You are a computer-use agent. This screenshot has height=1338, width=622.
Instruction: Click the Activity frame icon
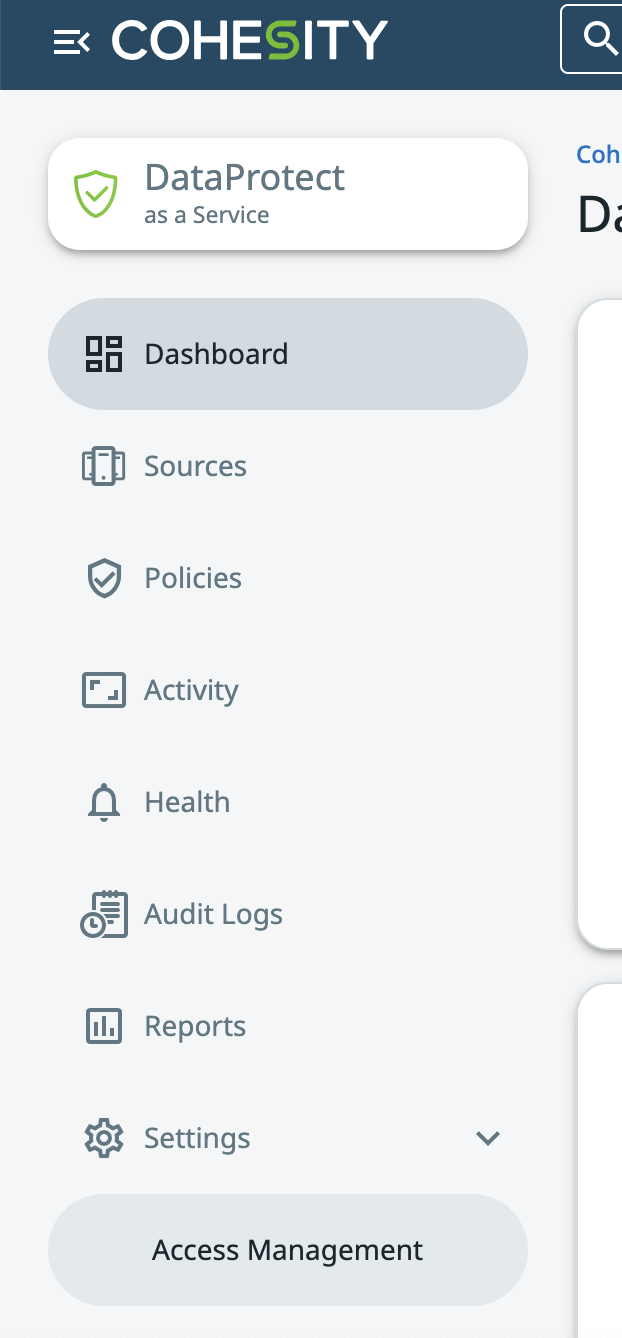coord(104,690)
